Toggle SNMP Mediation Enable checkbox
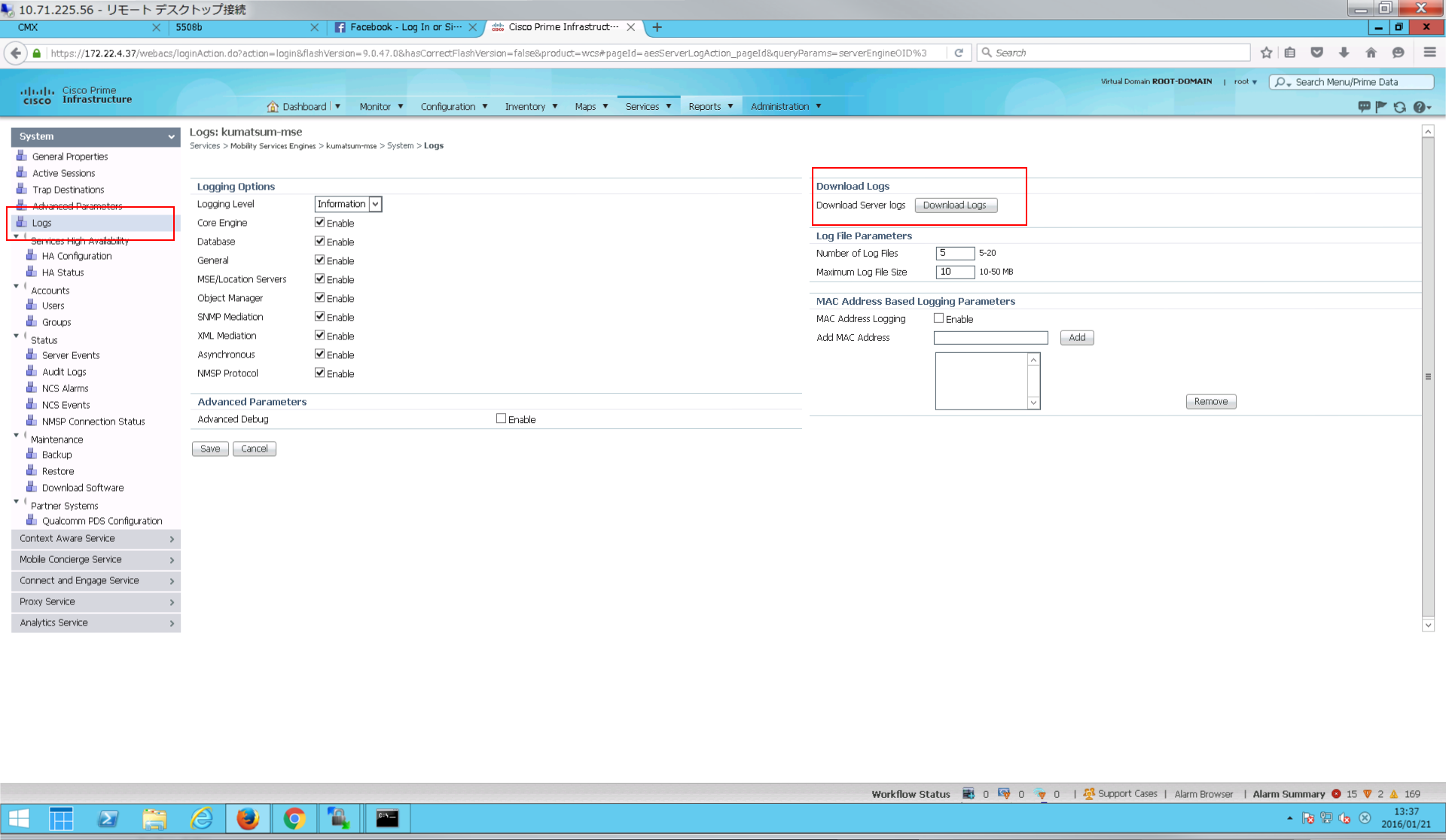 pos(319,316)
